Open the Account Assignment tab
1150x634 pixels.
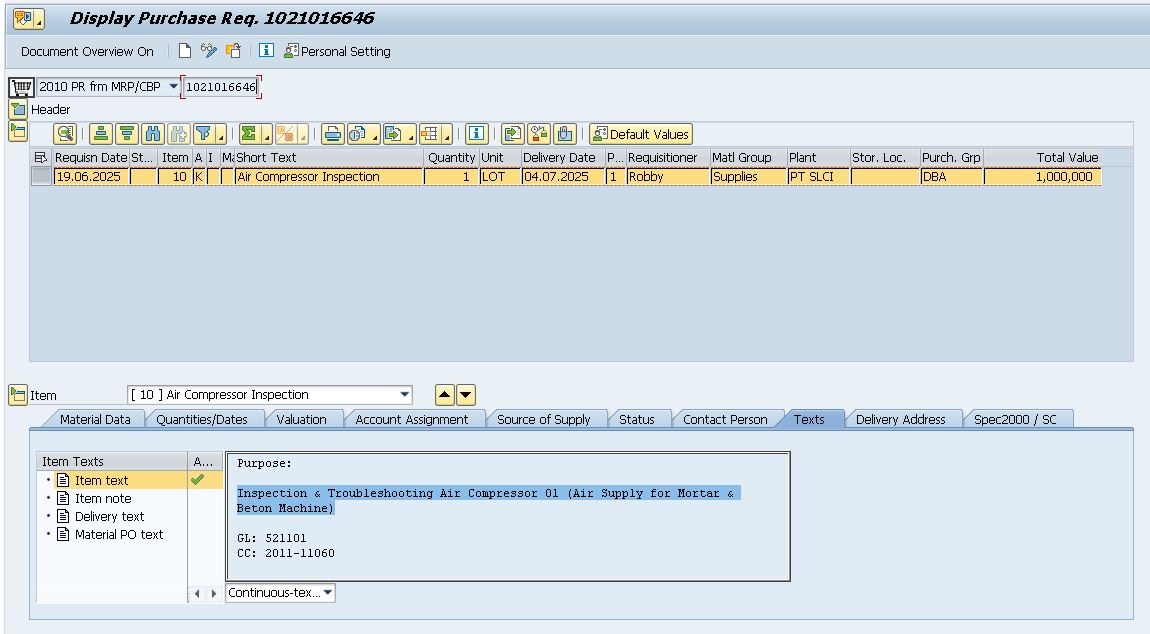(x=411, y=419)
